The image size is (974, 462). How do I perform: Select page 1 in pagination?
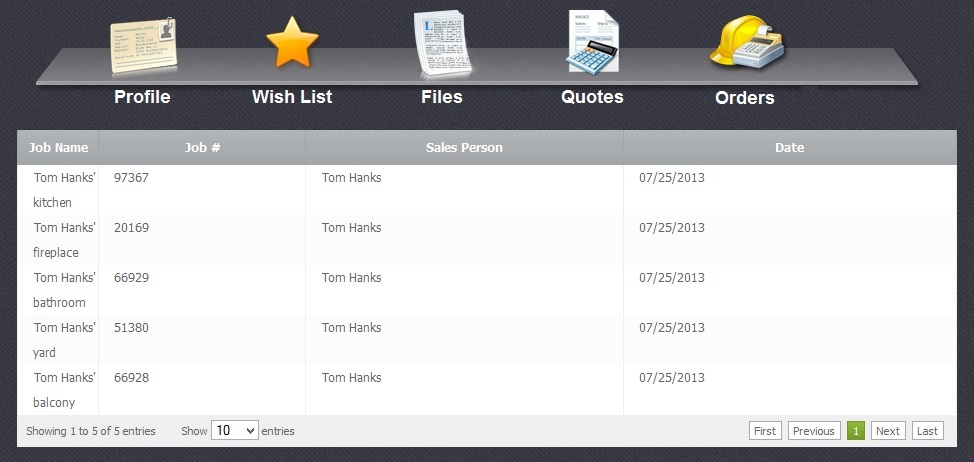(x=856, y=431)
